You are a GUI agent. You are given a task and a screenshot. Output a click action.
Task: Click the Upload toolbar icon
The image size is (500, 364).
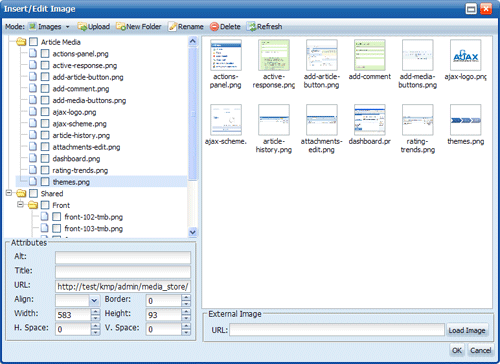[x=82, y=27]
